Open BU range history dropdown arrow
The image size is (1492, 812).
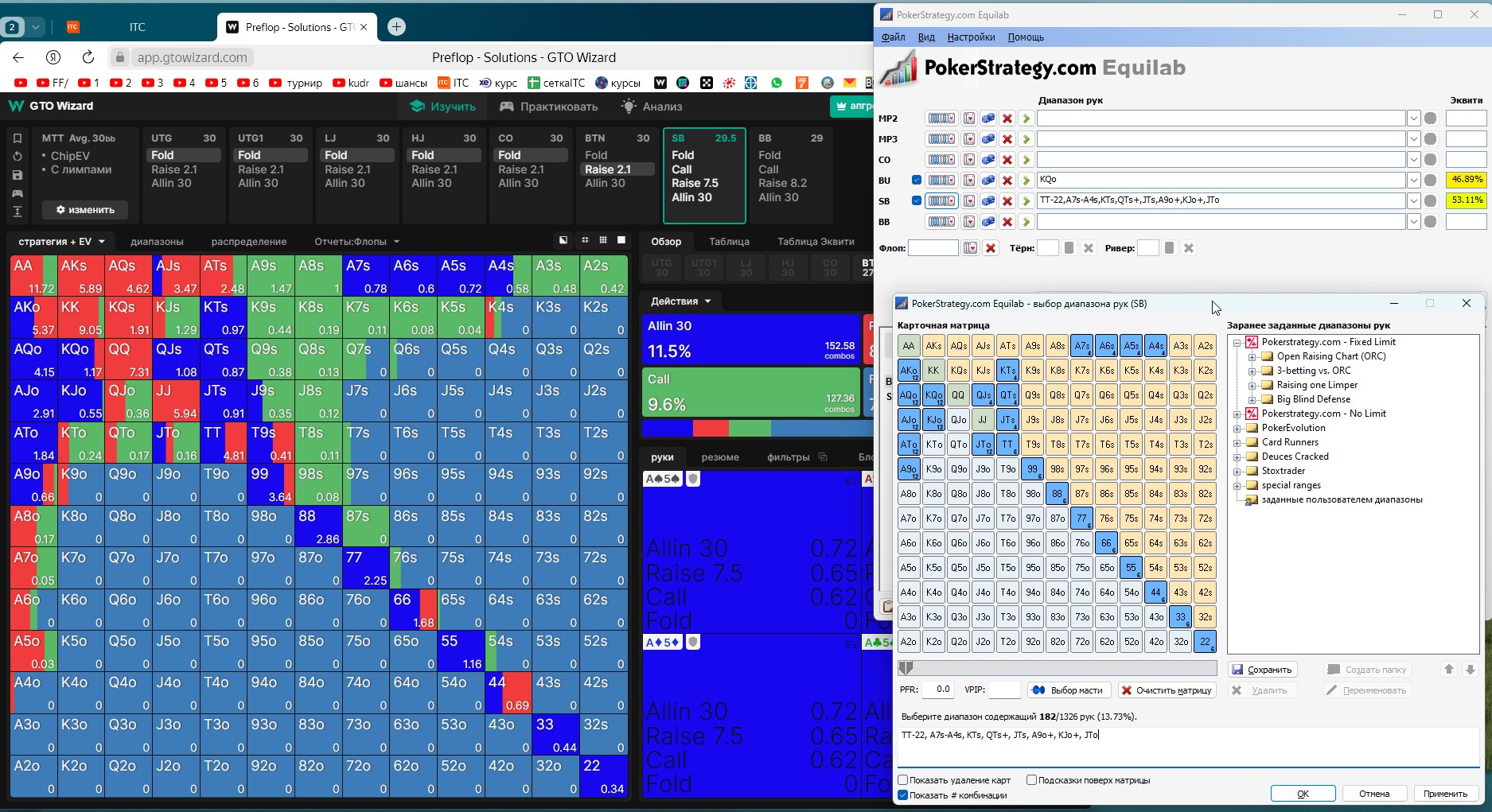point(1414,181)
